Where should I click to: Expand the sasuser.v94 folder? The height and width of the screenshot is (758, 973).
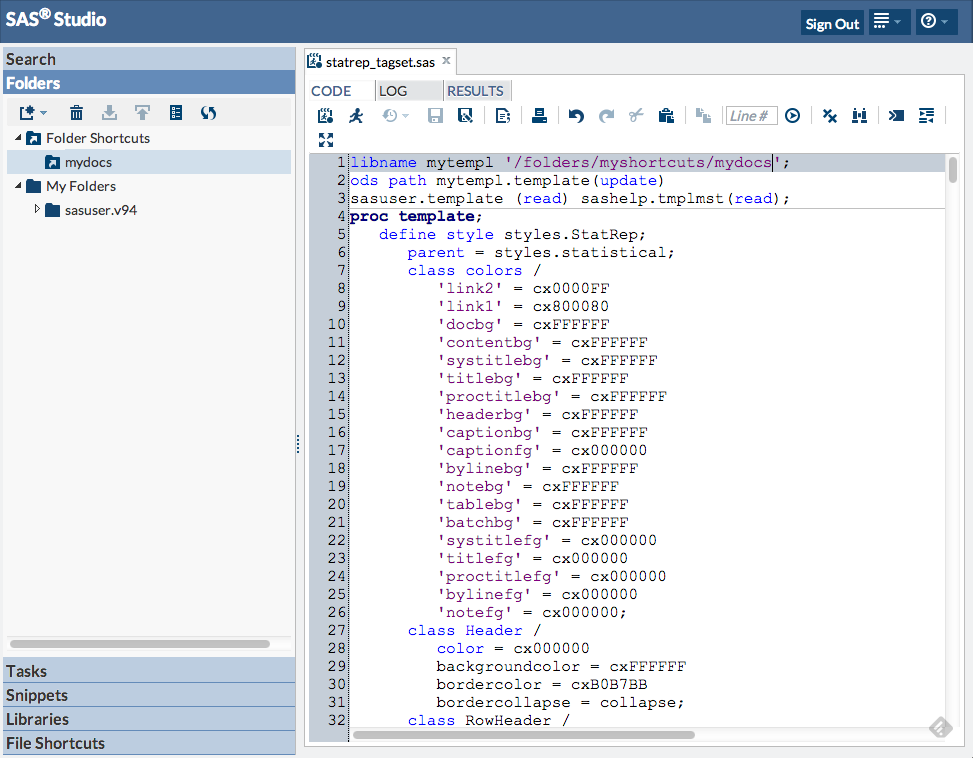click(x=38, y=210)
